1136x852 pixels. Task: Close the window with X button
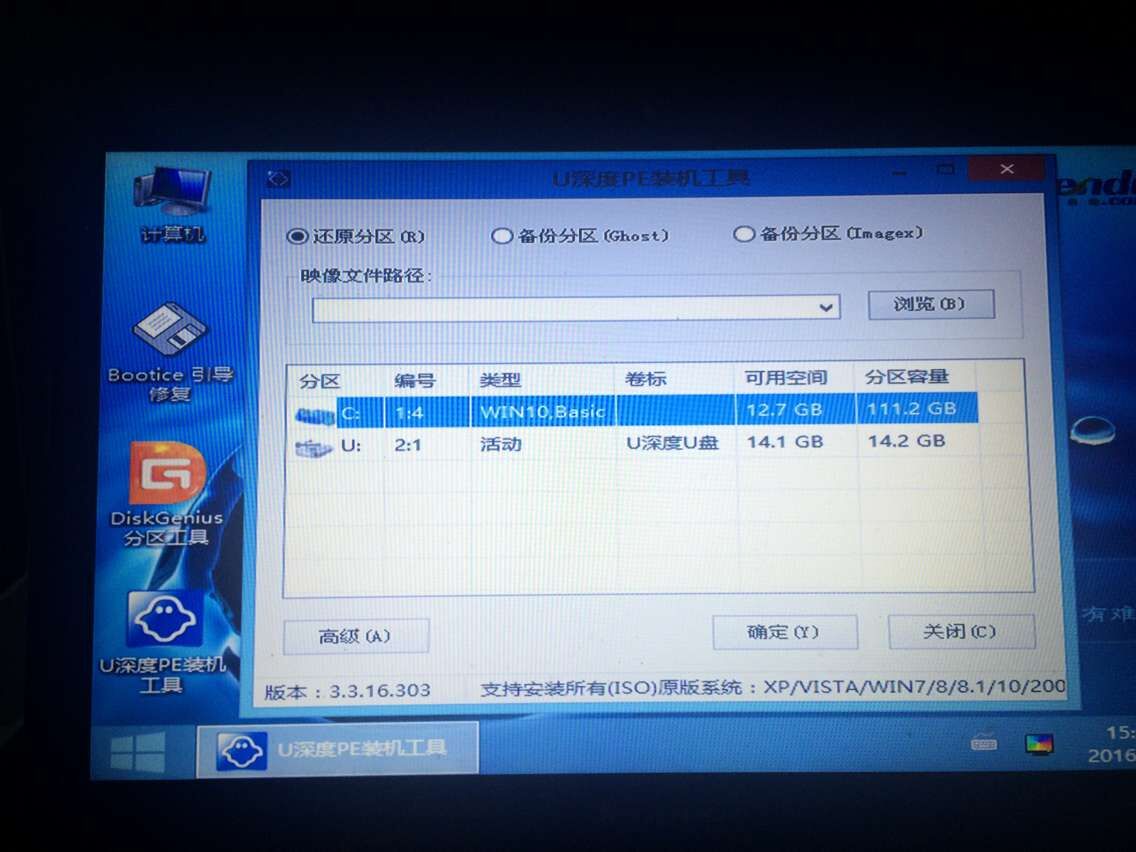tap(1007, 169)
